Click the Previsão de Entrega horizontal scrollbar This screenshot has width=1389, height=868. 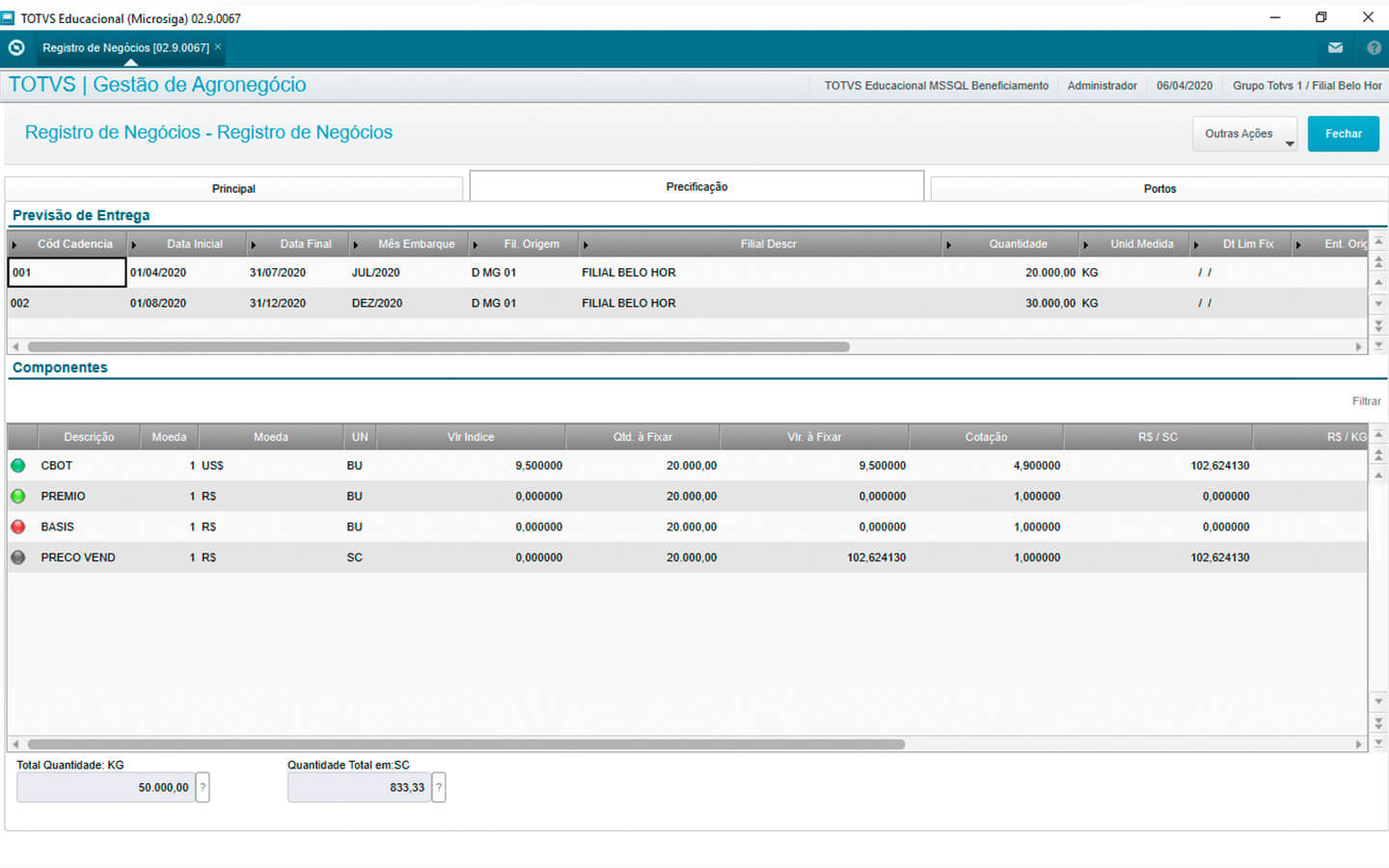click(x=438, y=347)
